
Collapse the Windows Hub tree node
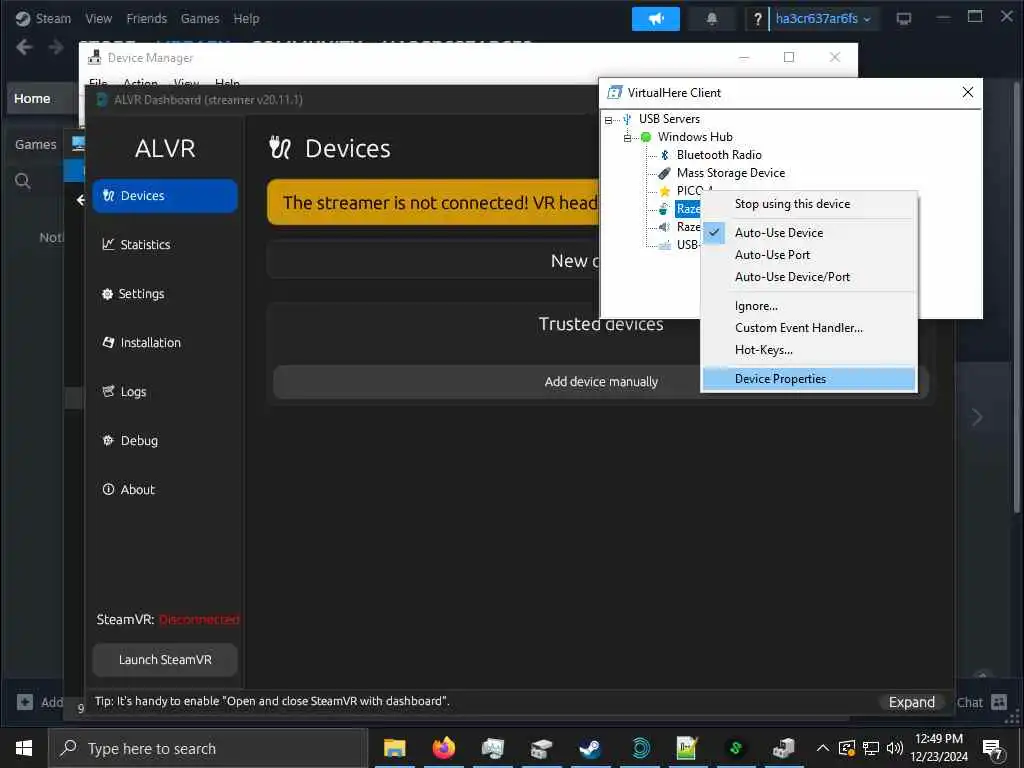(627, 137)
